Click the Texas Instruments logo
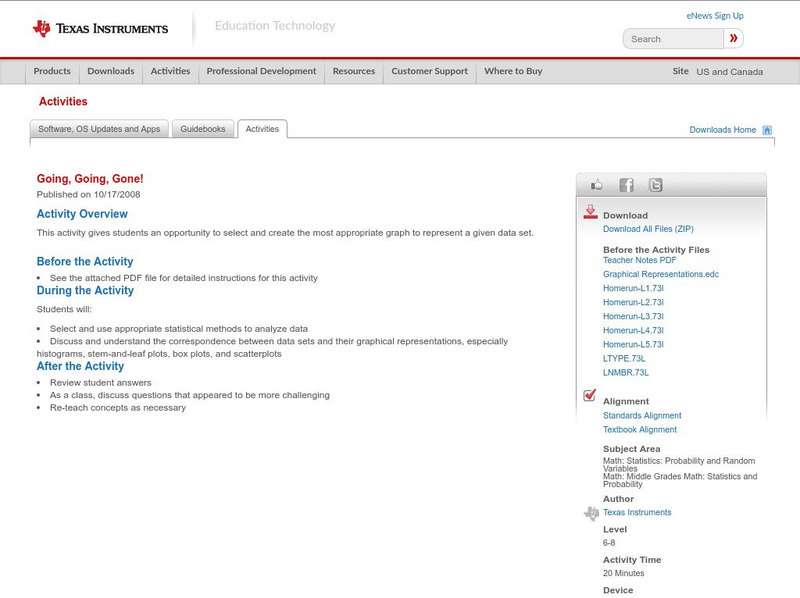Screen dimensions: 800x598 click(x=100, y=28)
